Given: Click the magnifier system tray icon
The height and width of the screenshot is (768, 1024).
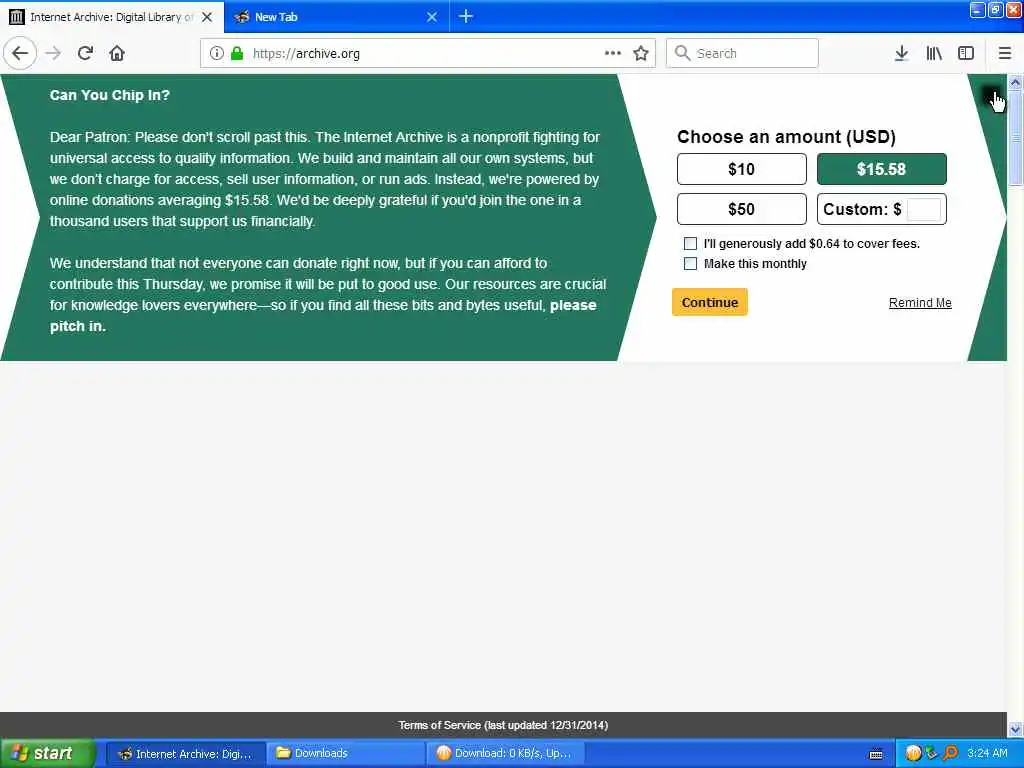Looking at the screenshot, I should (x=950, y=754).
